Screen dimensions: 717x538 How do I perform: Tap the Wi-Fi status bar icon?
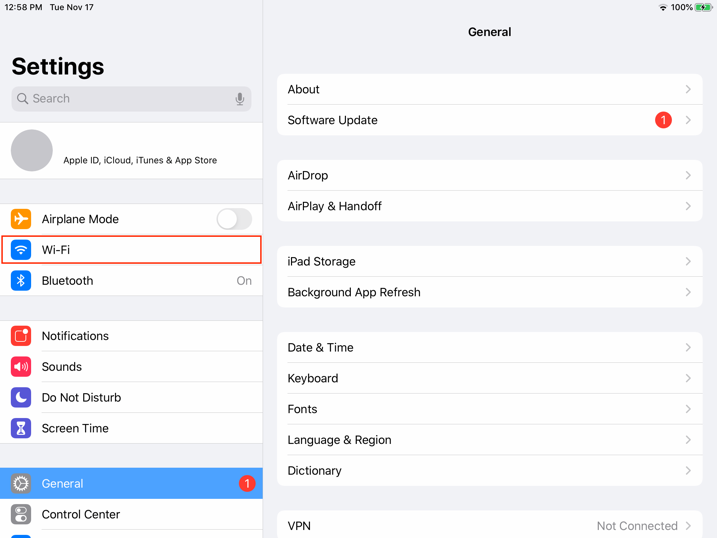click(x=663, y=7)
